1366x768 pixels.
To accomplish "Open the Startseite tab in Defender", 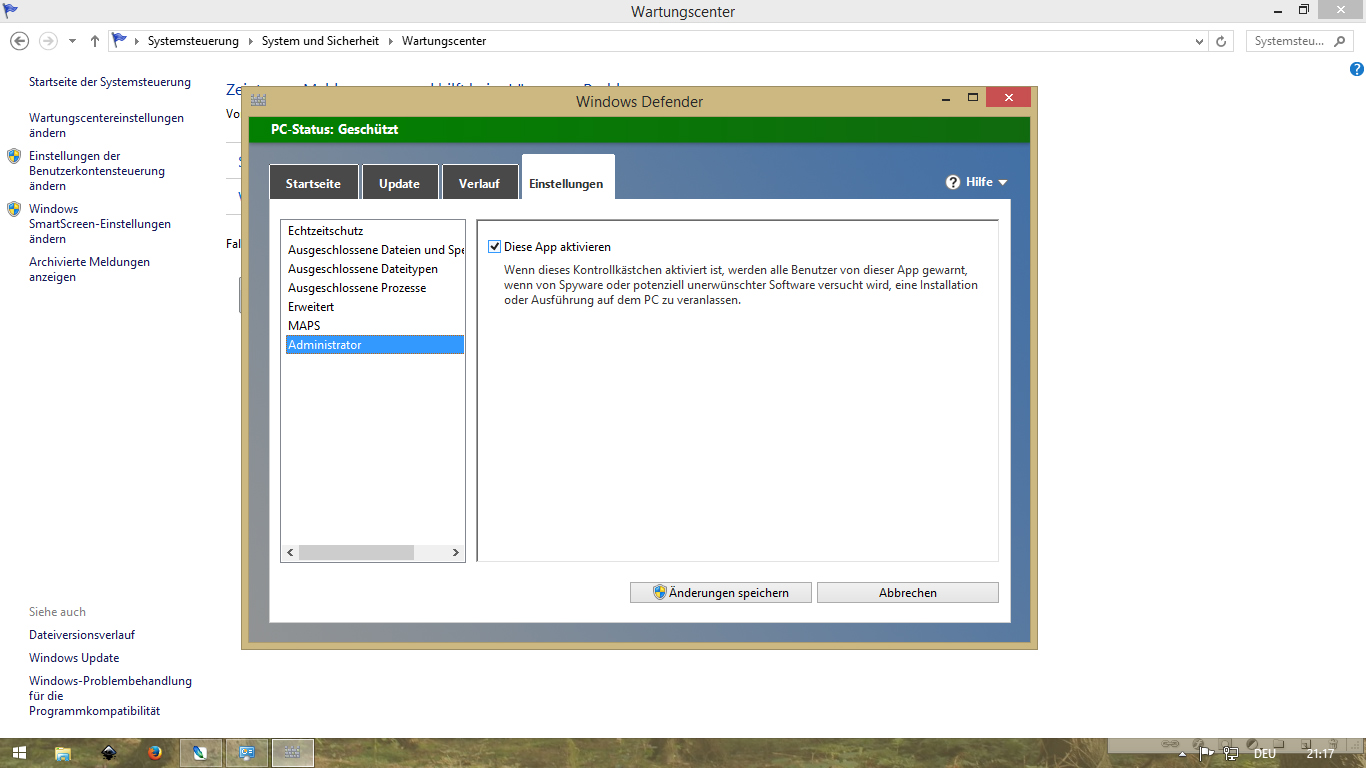I will [x=313, y=183].
